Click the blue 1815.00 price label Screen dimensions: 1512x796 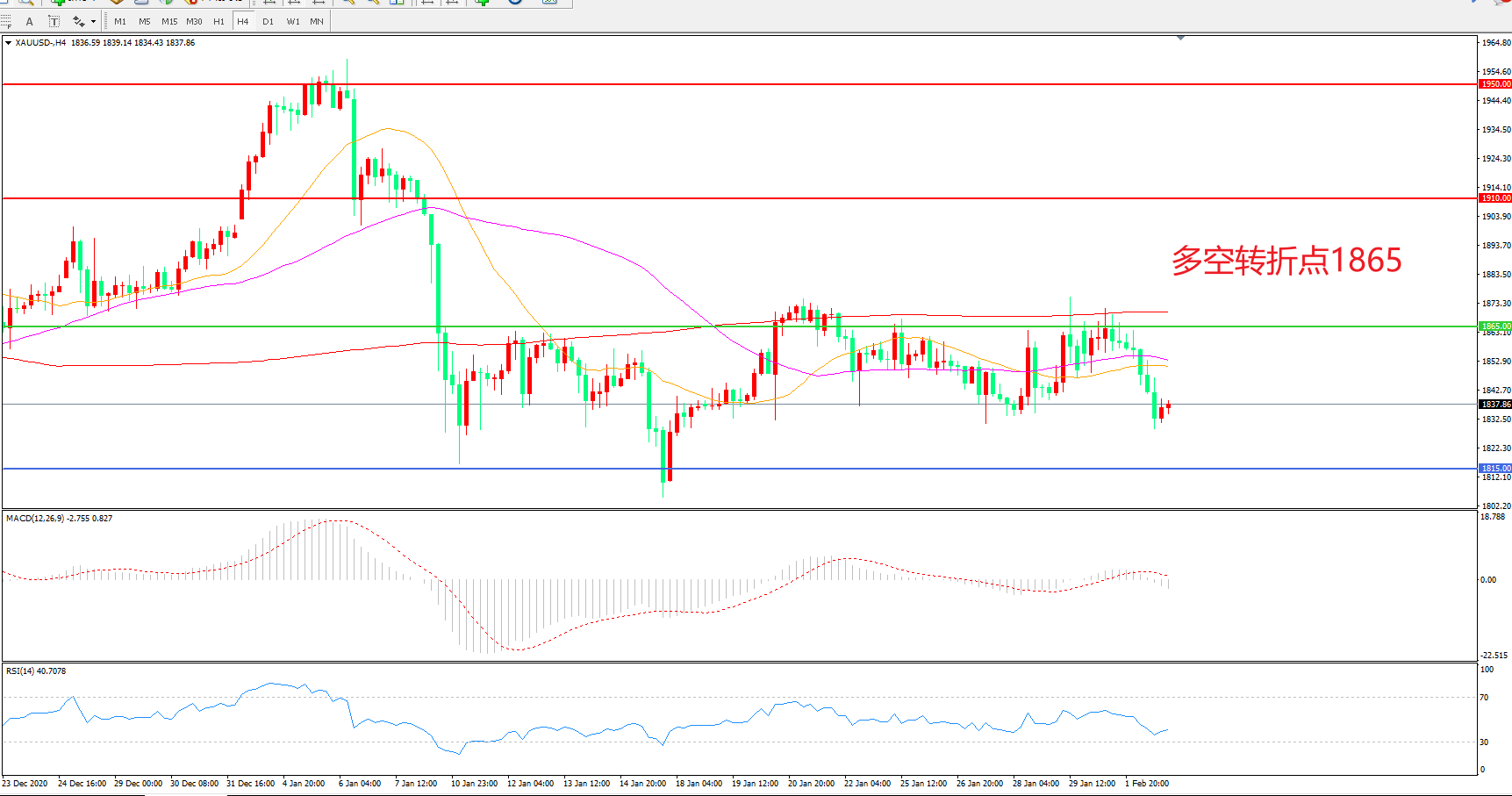(1495, 469)
